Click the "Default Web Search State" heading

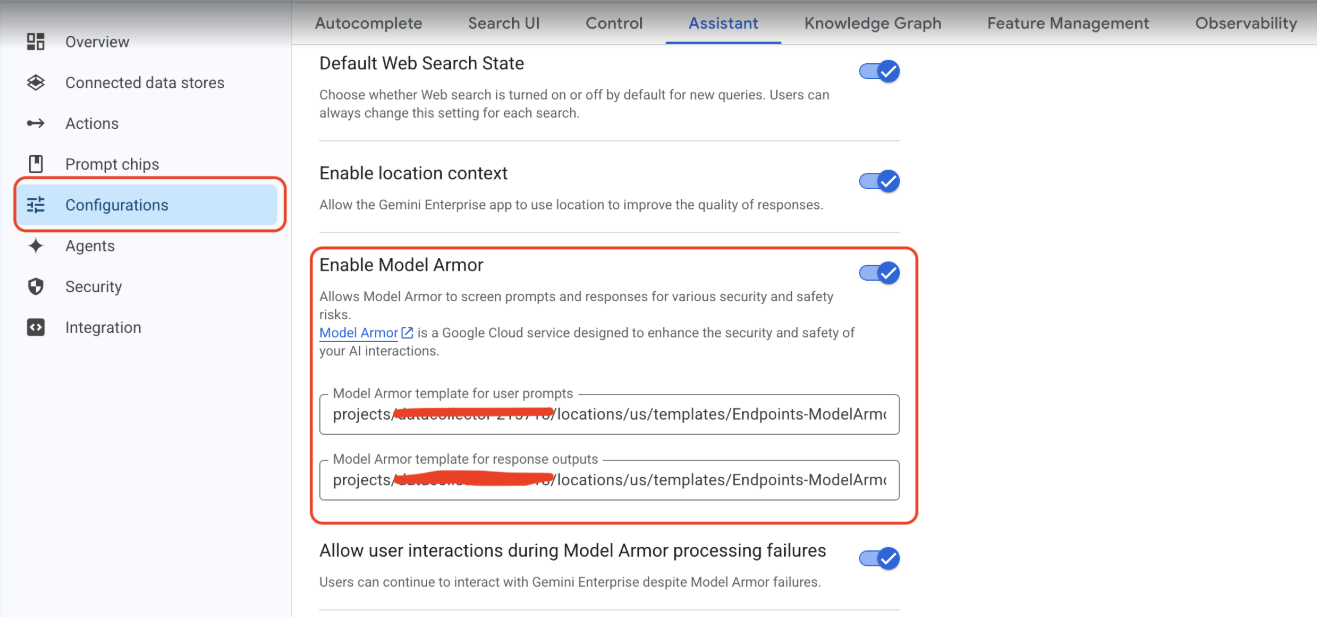(x=422, y=63)
